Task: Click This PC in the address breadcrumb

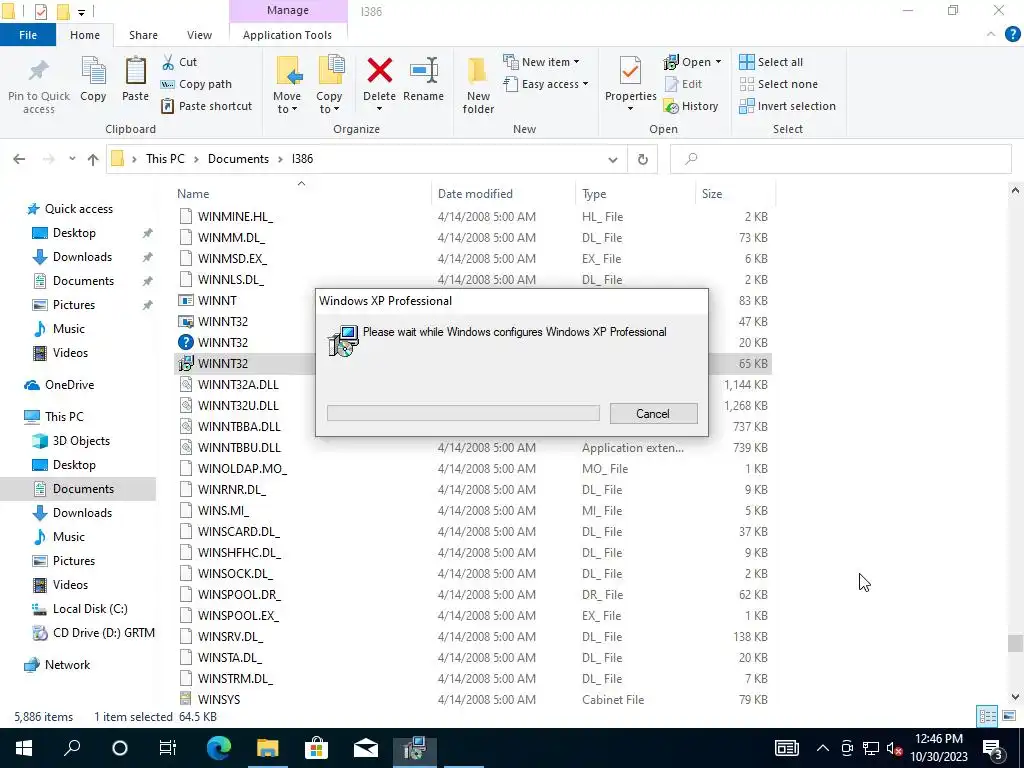Action: pyautogui.click(x=165, y=159)
